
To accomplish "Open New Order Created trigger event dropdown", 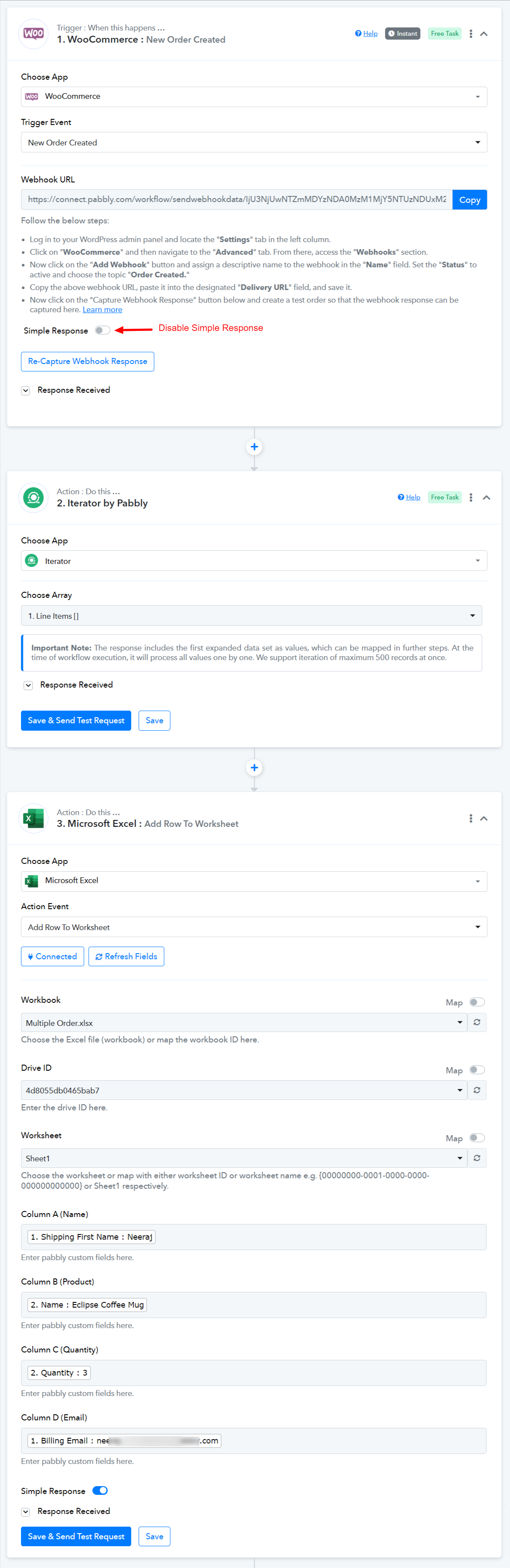I will [254, 142].
